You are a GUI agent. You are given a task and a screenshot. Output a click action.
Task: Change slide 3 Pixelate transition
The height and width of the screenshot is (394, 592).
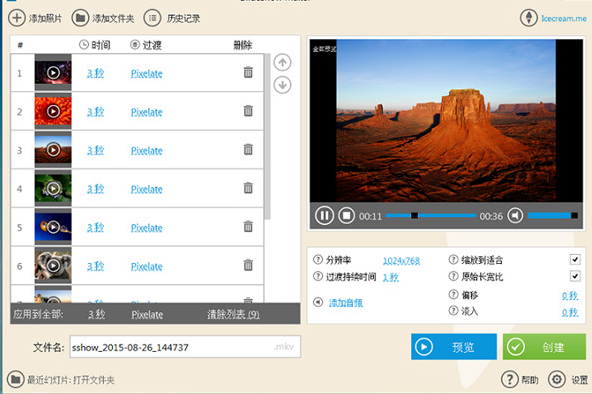point(146,151)
